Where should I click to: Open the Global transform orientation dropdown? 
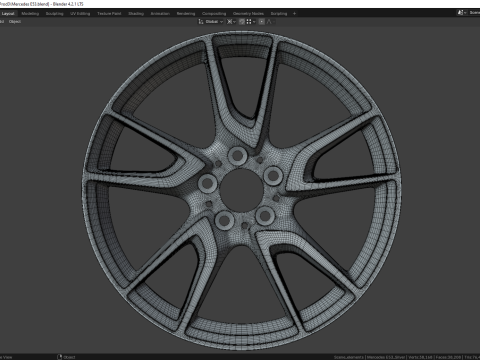coord(211,22)
